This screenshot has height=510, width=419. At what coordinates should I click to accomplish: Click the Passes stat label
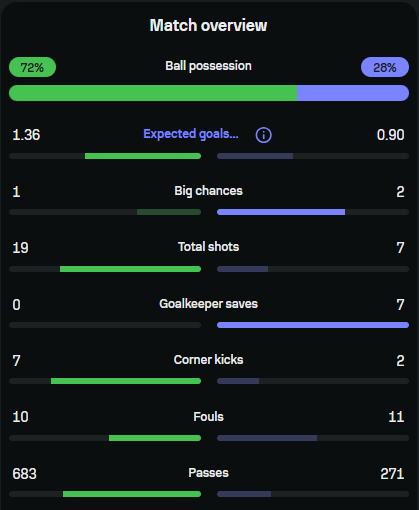tap(208, 473)
